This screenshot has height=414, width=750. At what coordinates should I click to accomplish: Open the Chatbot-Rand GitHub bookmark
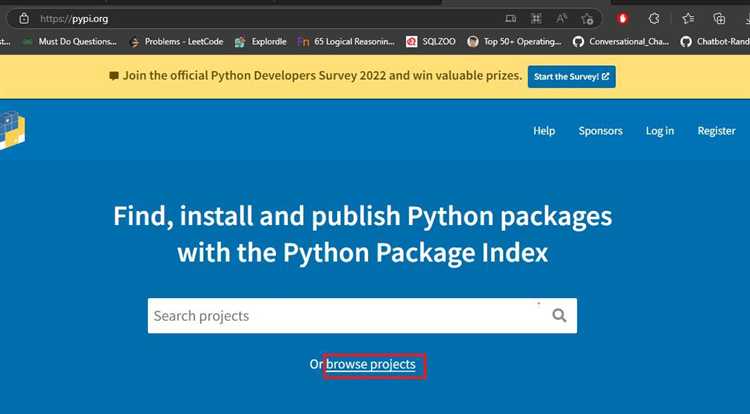pyautogui.click(x=715, y=42)
